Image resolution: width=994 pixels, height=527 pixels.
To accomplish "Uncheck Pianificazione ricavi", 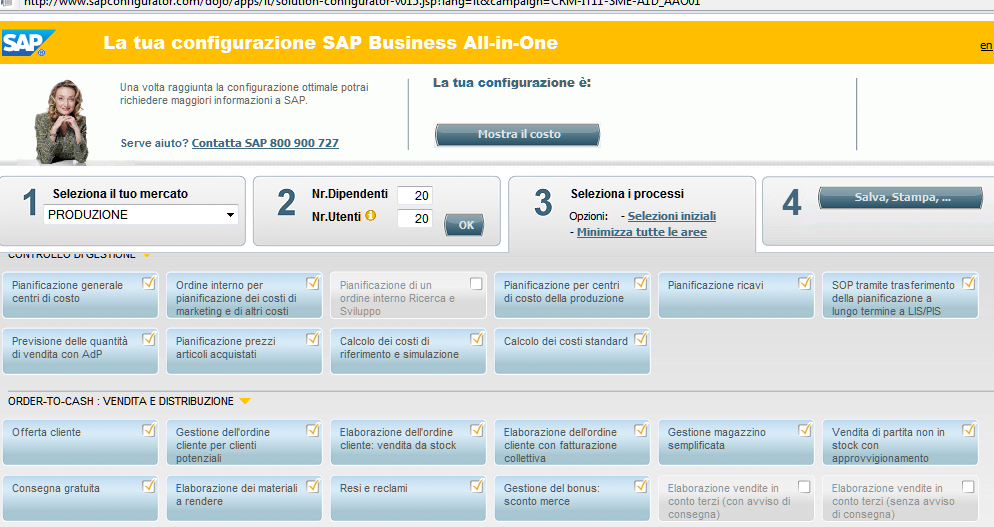I will [804, 283].
